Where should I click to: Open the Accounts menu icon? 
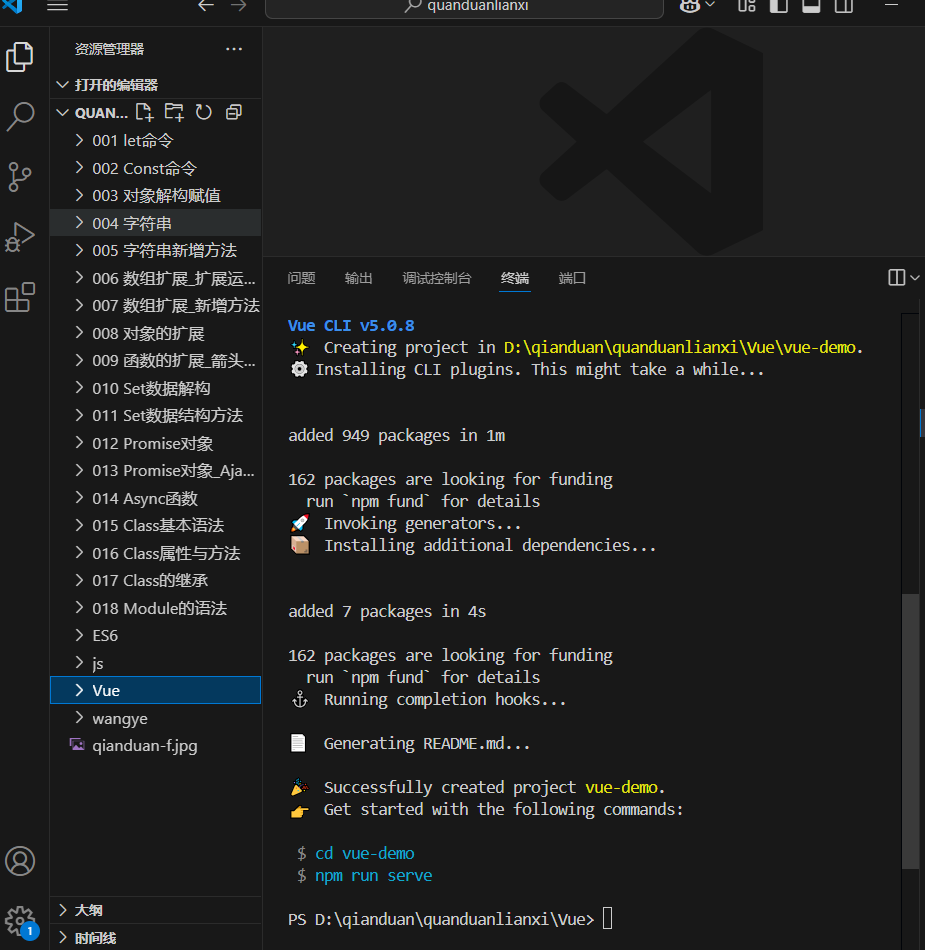point(20,861)
